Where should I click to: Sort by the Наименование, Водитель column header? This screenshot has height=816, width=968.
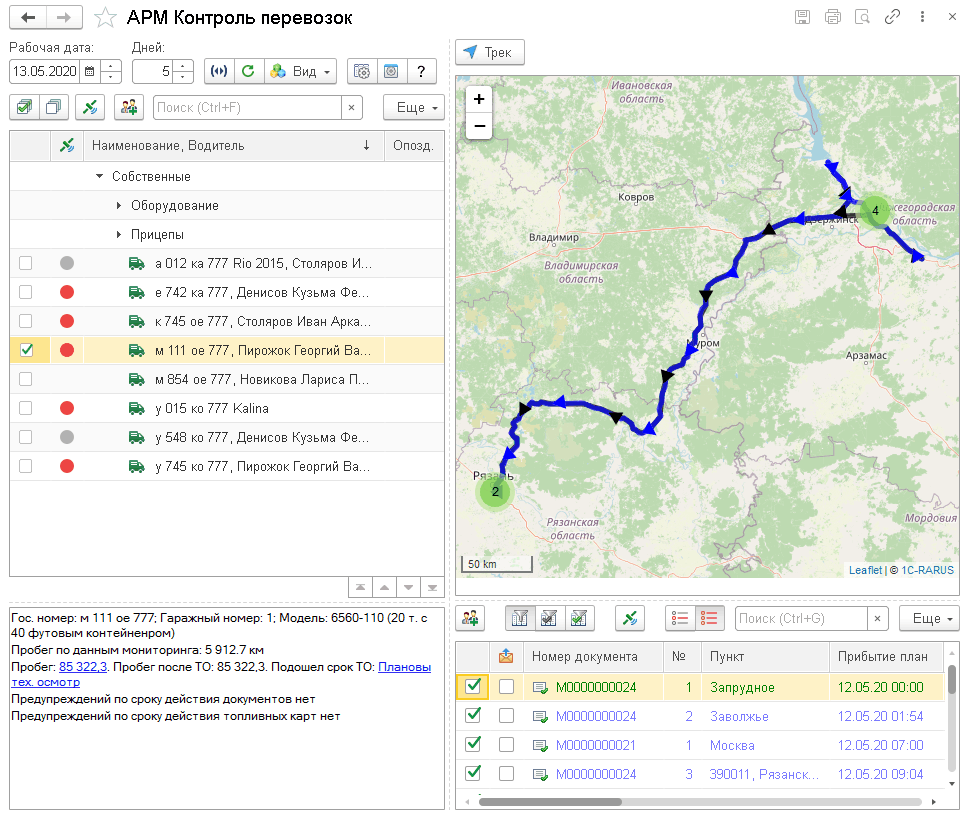click(233, 146)
